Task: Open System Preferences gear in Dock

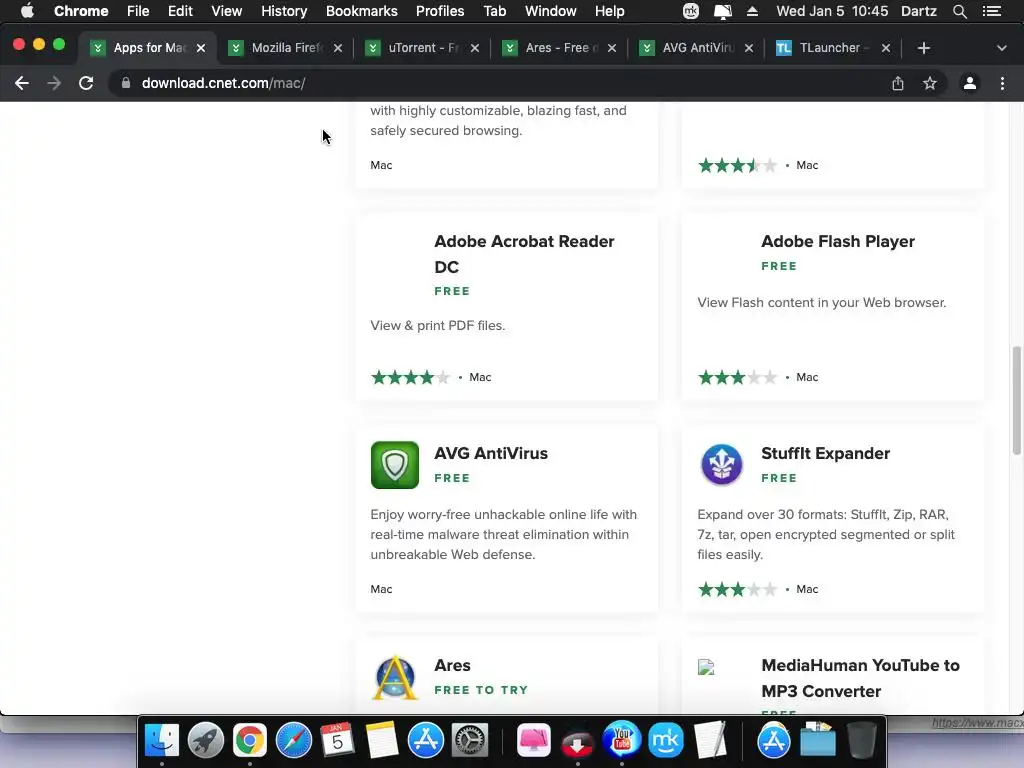Action: [x=470, y=741]
